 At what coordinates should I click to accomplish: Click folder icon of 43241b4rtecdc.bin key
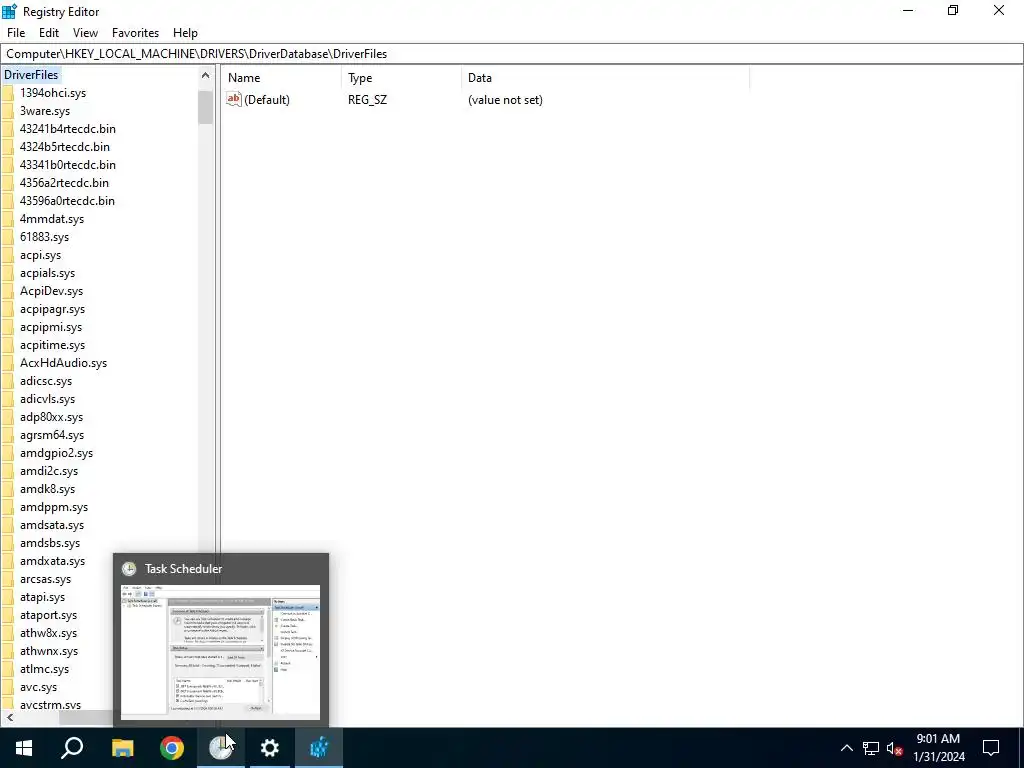click(8, 129)
